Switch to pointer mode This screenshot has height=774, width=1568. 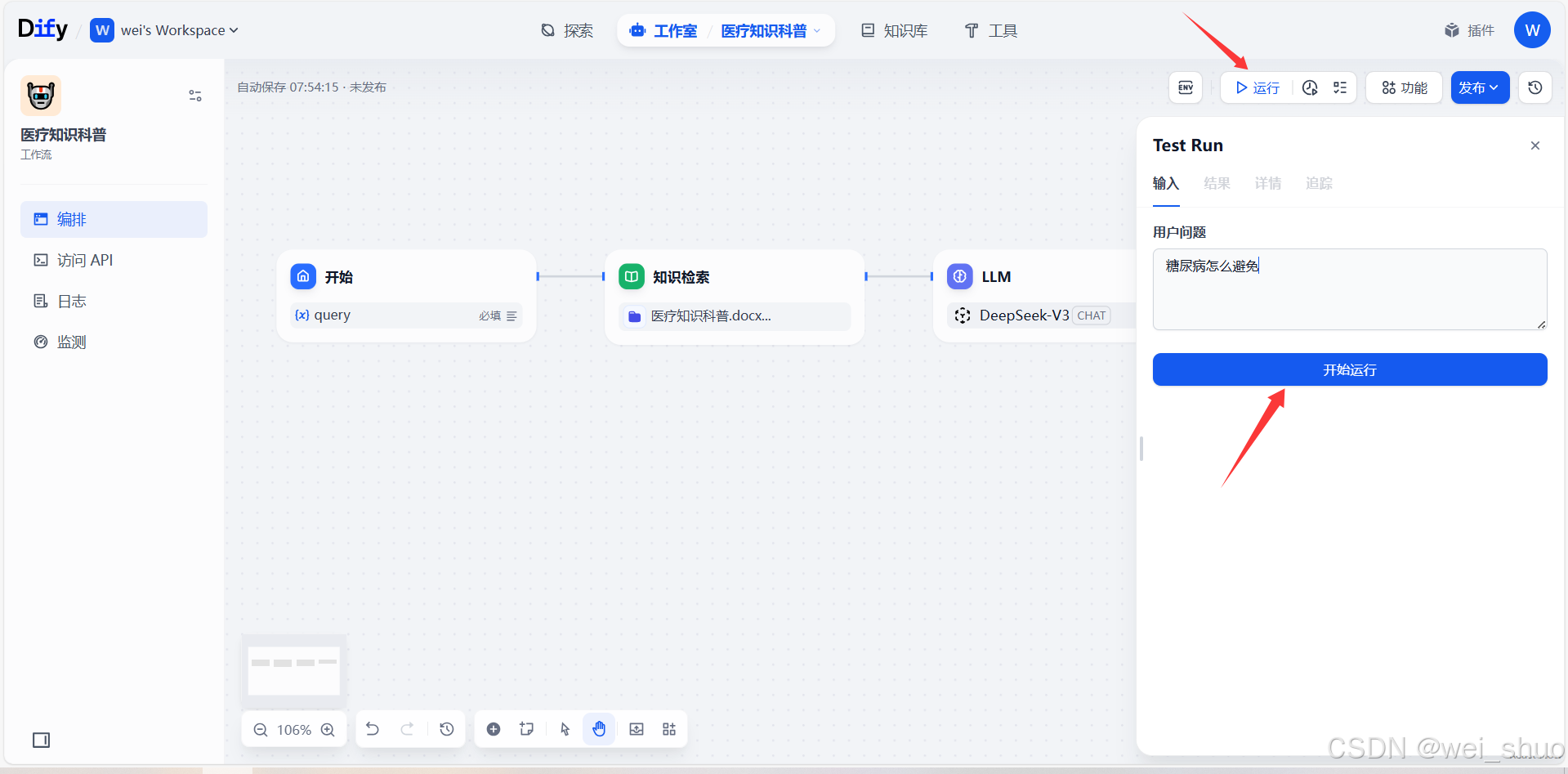tap(565, 729)
